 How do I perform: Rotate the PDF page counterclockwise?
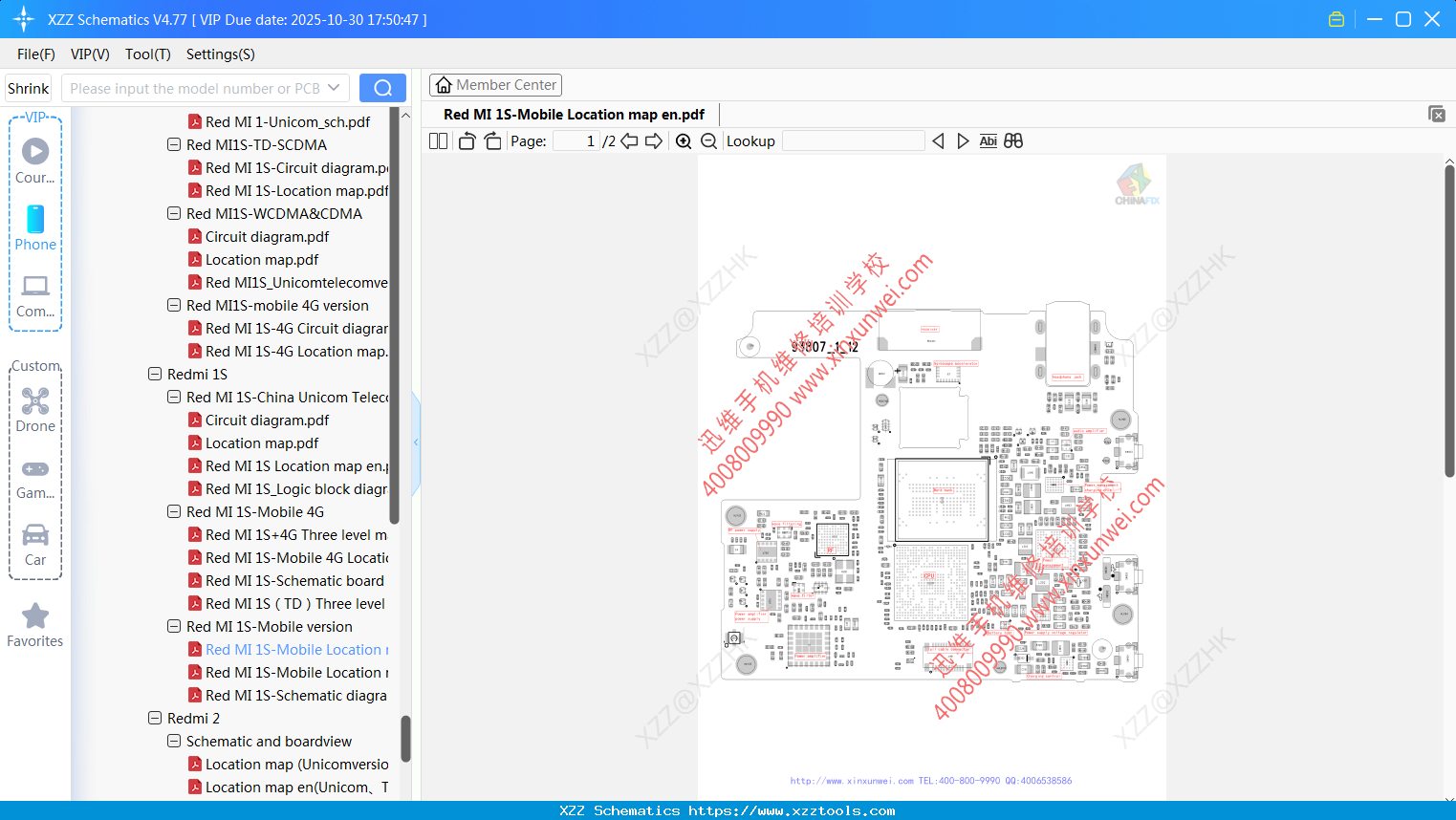(x=466, y=140)
